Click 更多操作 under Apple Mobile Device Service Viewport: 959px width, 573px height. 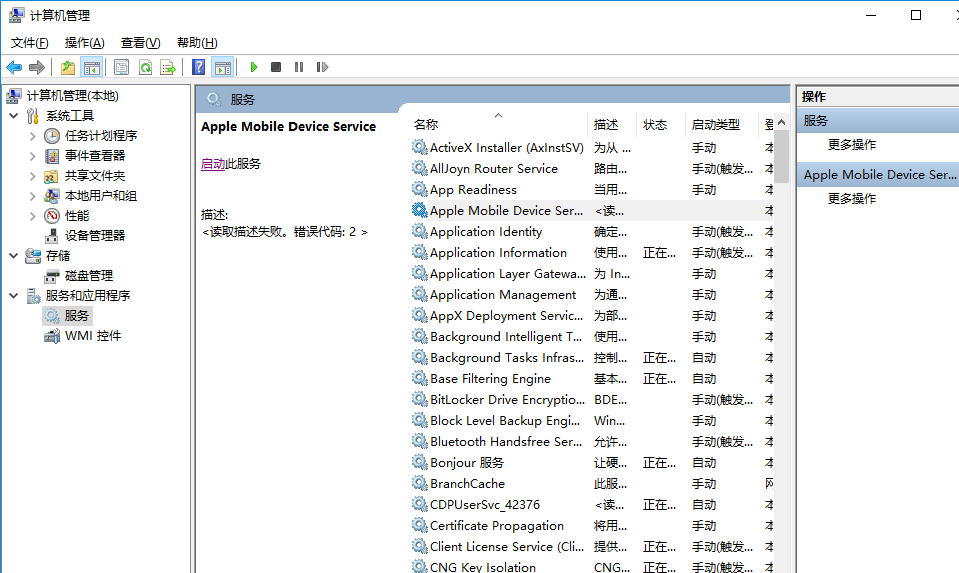pos(852,199)
